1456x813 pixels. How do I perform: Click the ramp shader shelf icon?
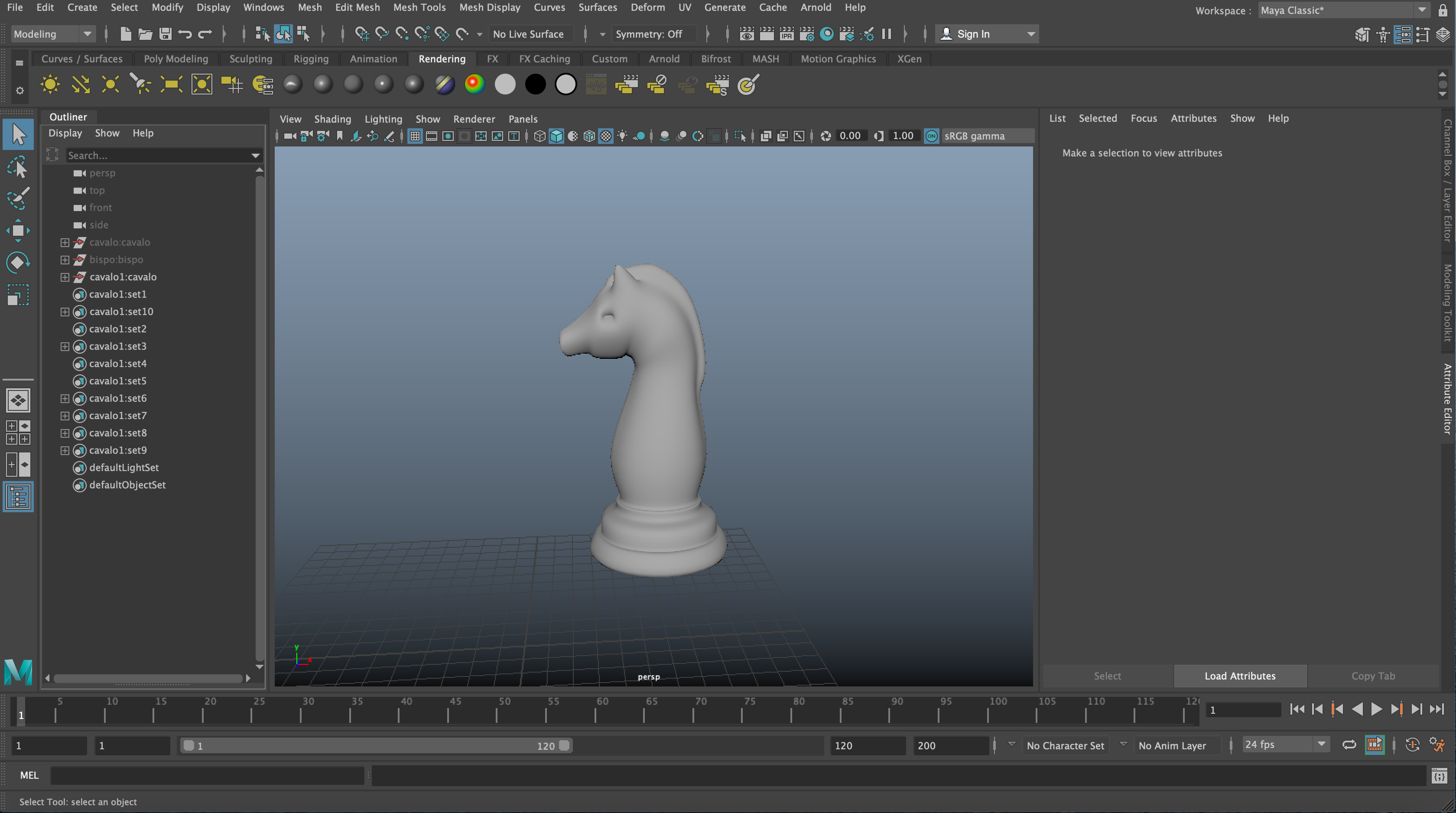point(475,84)
